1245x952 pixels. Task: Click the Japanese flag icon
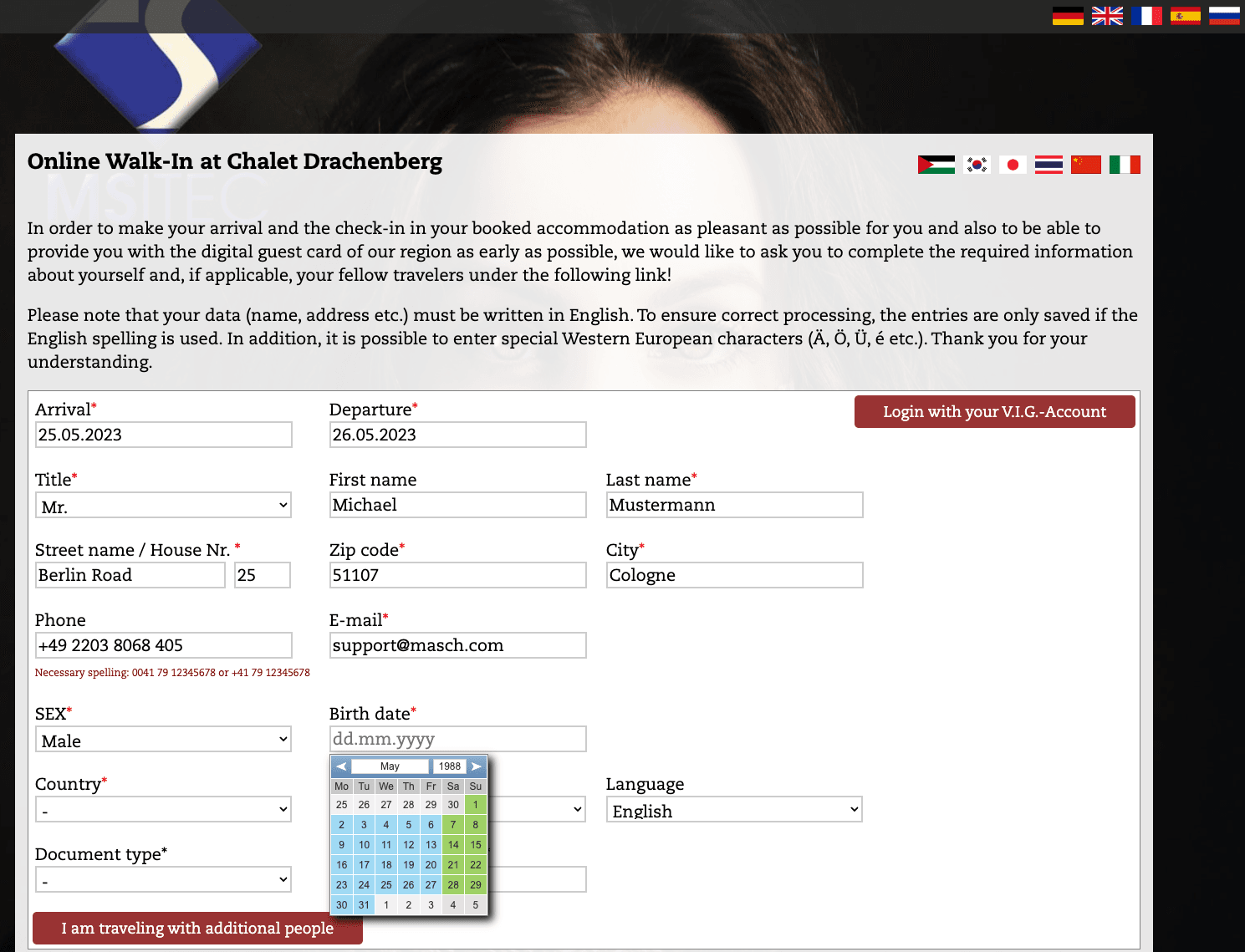(x=1013, y=164)
